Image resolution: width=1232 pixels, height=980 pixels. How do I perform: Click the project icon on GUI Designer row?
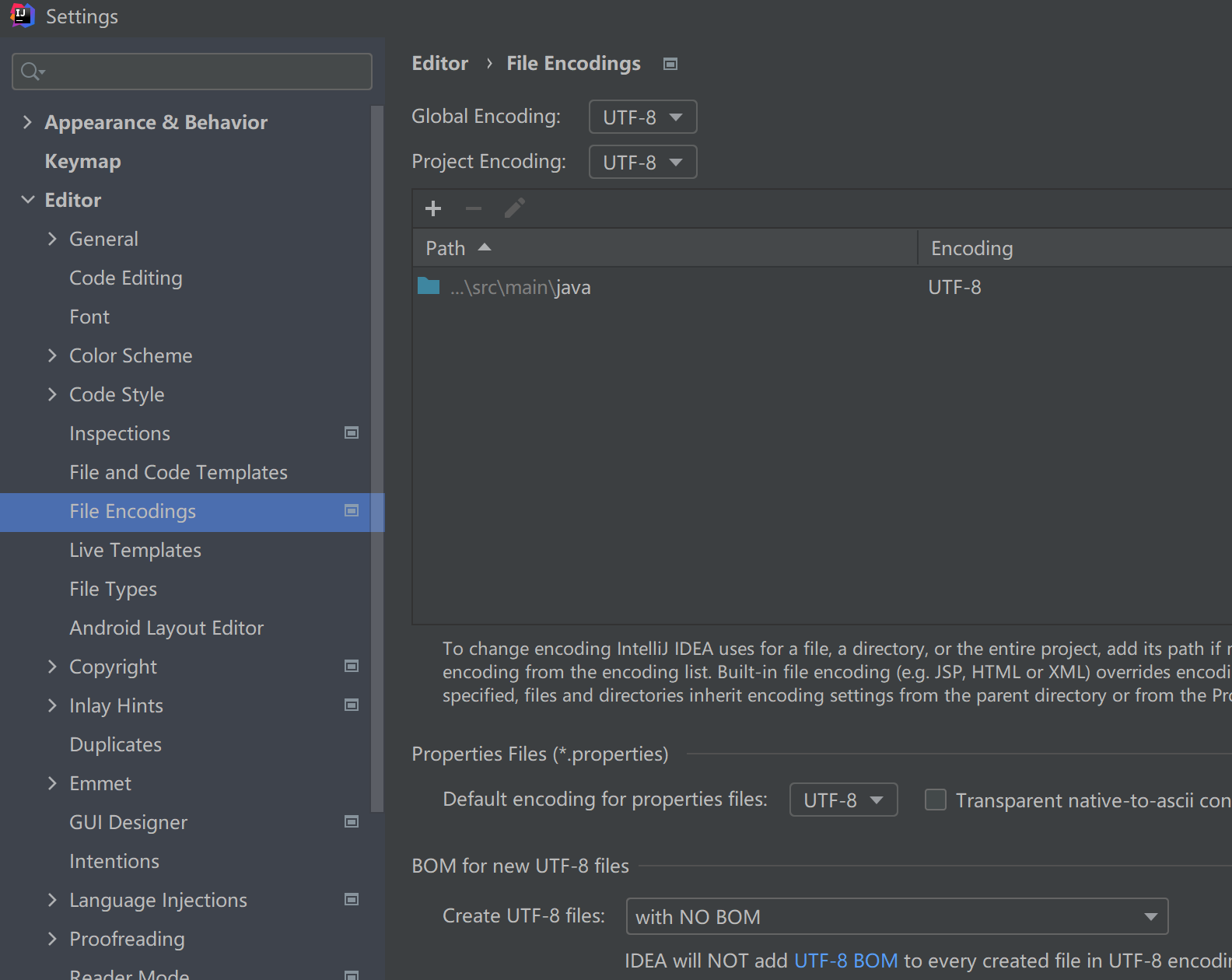pos(352,821)
